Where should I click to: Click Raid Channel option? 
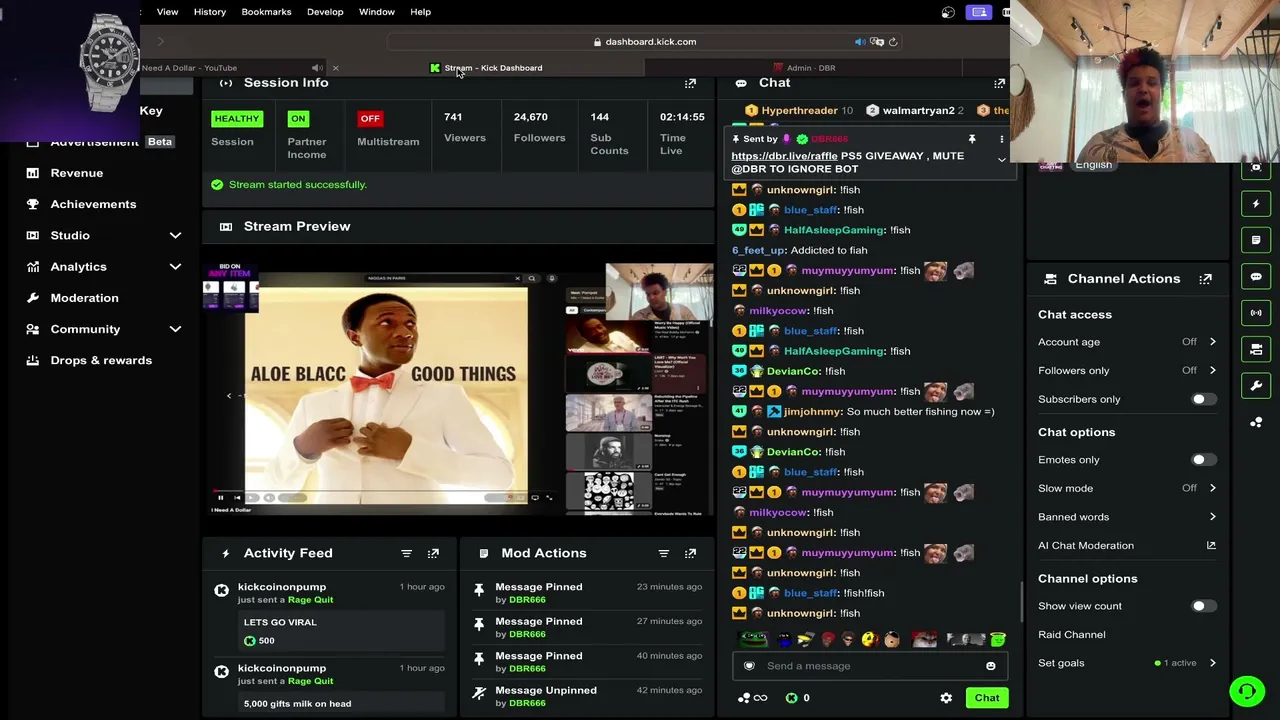click(x=1072, y=635)
